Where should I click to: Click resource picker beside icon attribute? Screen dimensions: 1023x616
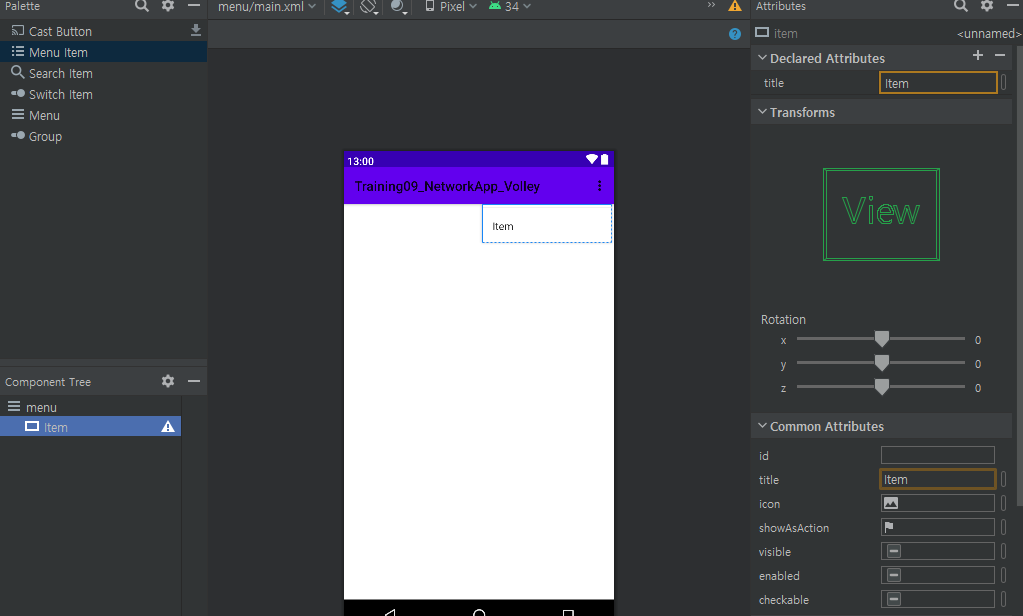(1003, 503)
